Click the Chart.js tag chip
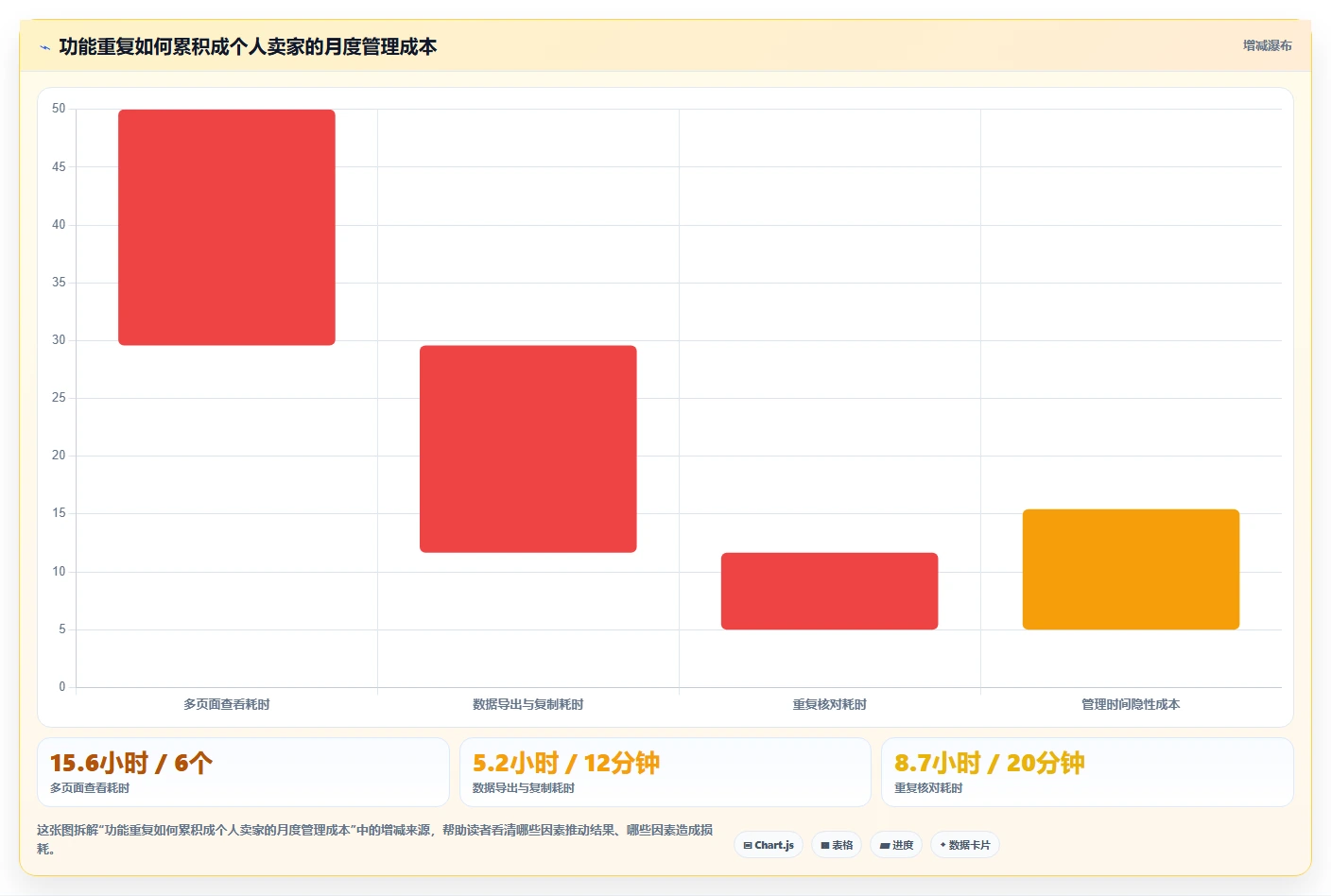The width and height of the screenshot is (1331, 896). click(x=769, y=845)
